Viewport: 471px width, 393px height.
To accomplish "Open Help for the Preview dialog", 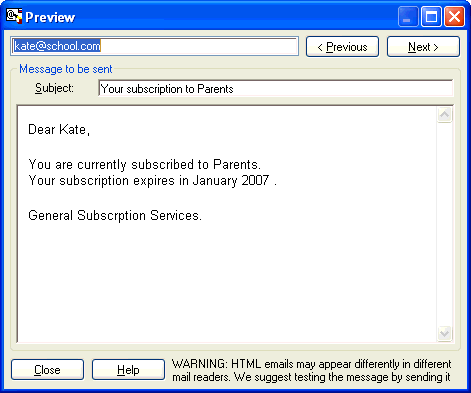I will [x=128, y=369].
